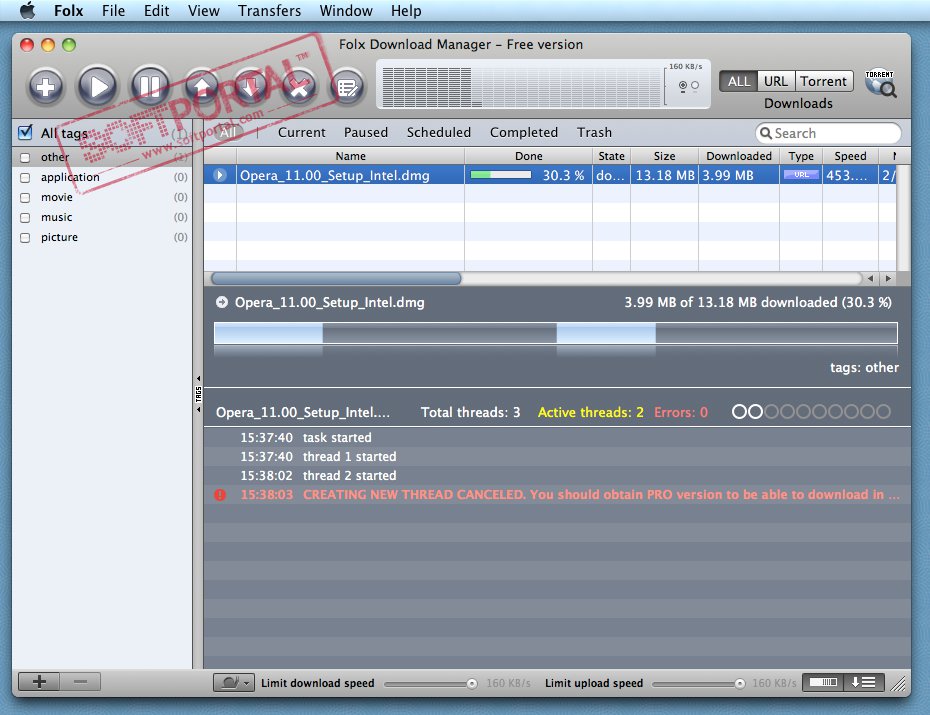
Task: Pause the download using toolbar Pause button
Action: 149,87
